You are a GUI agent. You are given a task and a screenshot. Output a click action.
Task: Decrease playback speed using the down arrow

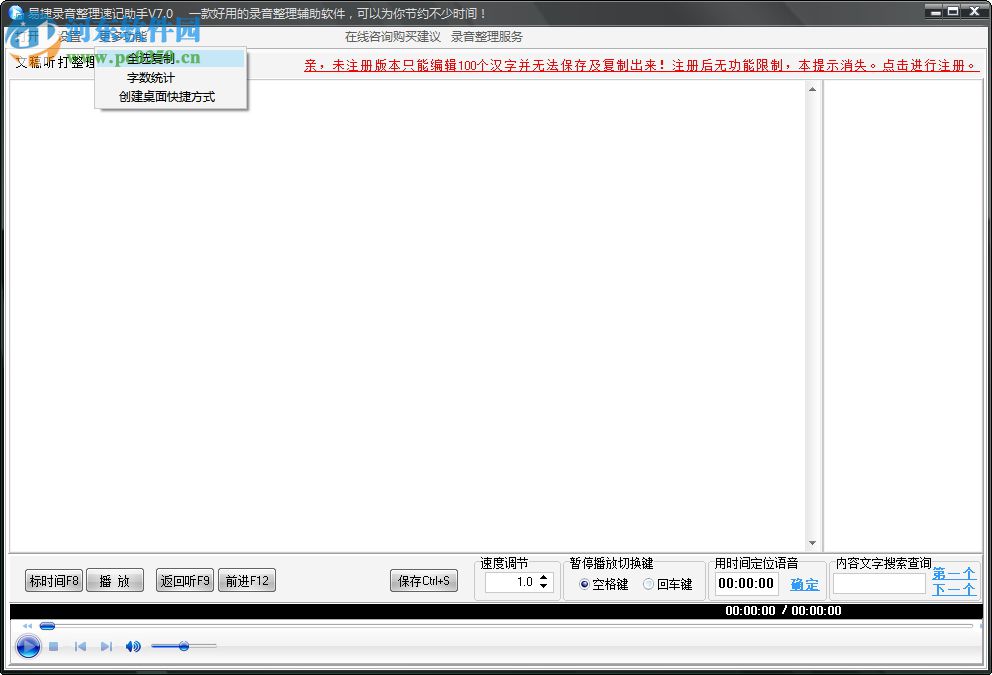pos(545,587)
